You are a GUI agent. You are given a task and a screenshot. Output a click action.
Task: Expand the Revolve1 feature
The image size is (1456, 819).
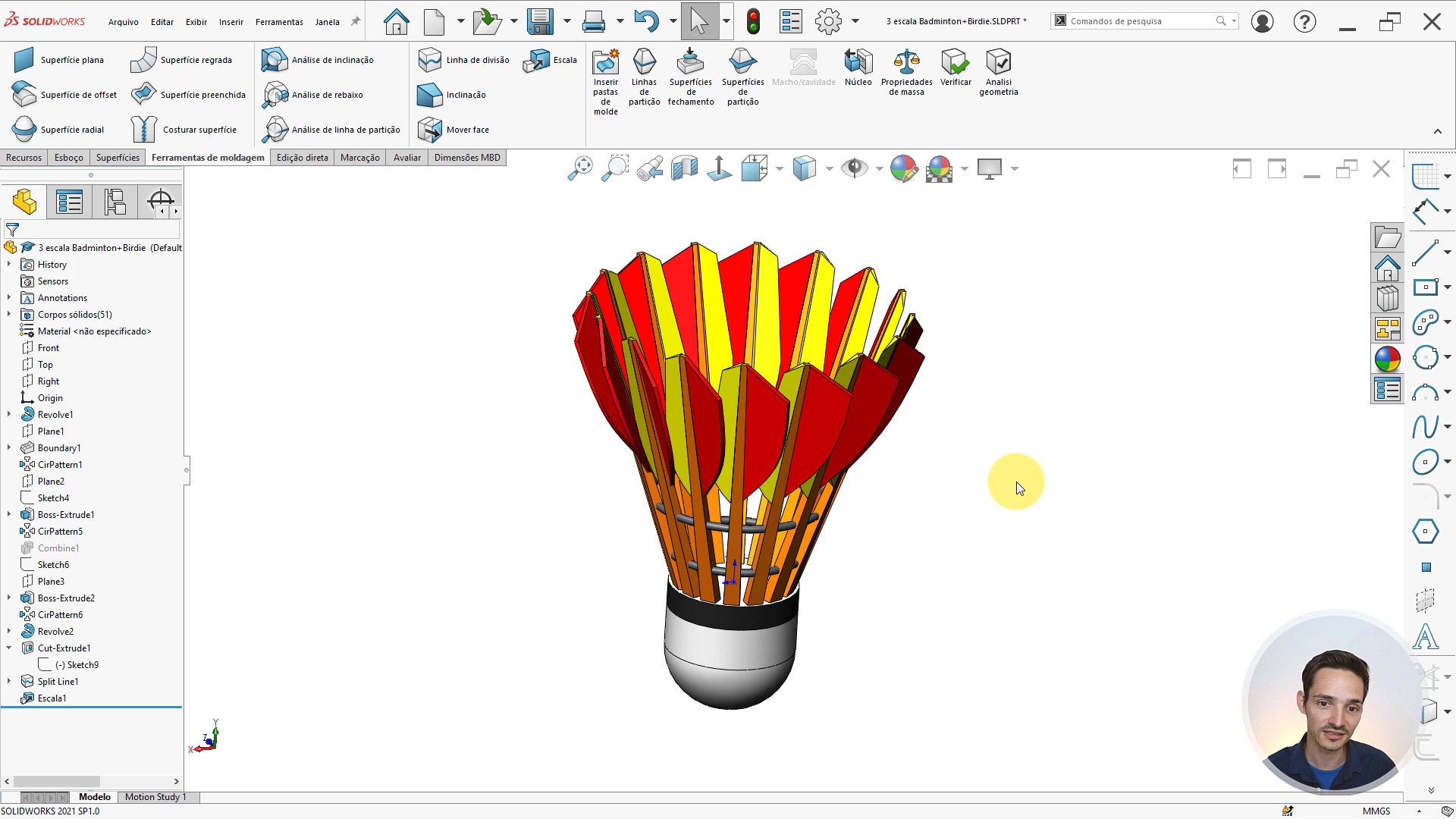click(9, 415)
